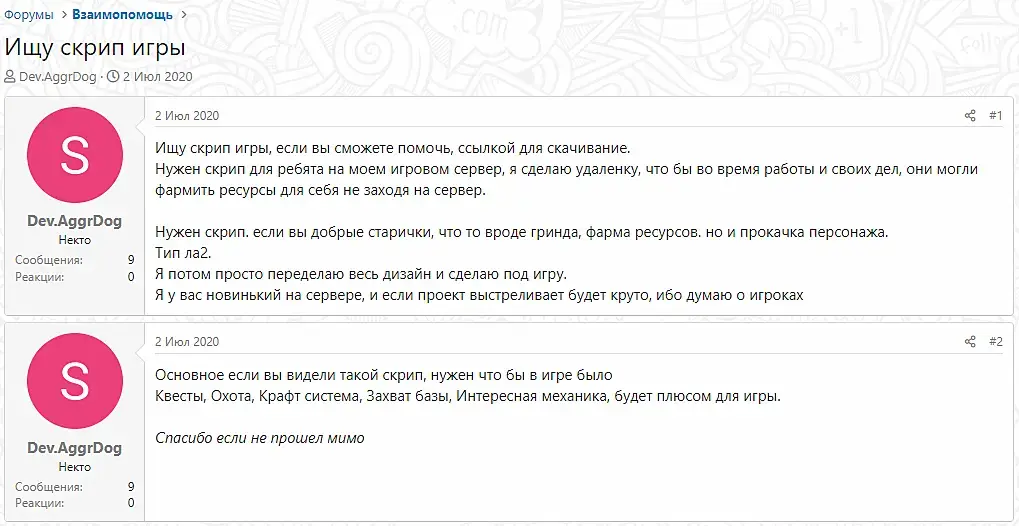Open Dev.AggrDog author link under thread title
This screenshot has height=526, width=1019.
pos(58,77)
